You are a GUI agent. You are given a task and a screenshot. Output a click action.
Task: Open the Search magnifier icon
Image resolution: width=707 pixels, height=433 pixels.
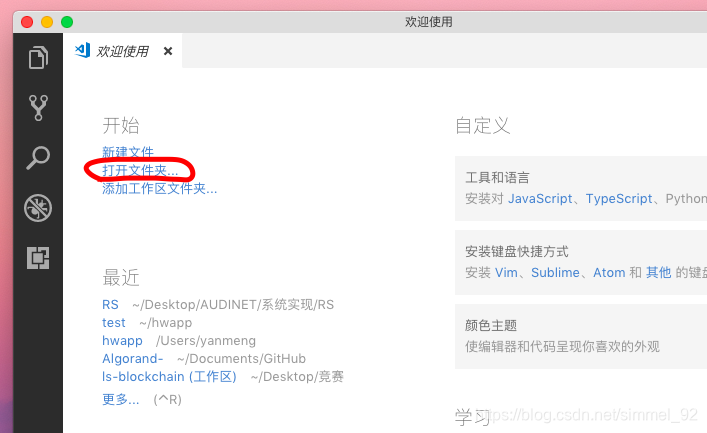[38, 158]
